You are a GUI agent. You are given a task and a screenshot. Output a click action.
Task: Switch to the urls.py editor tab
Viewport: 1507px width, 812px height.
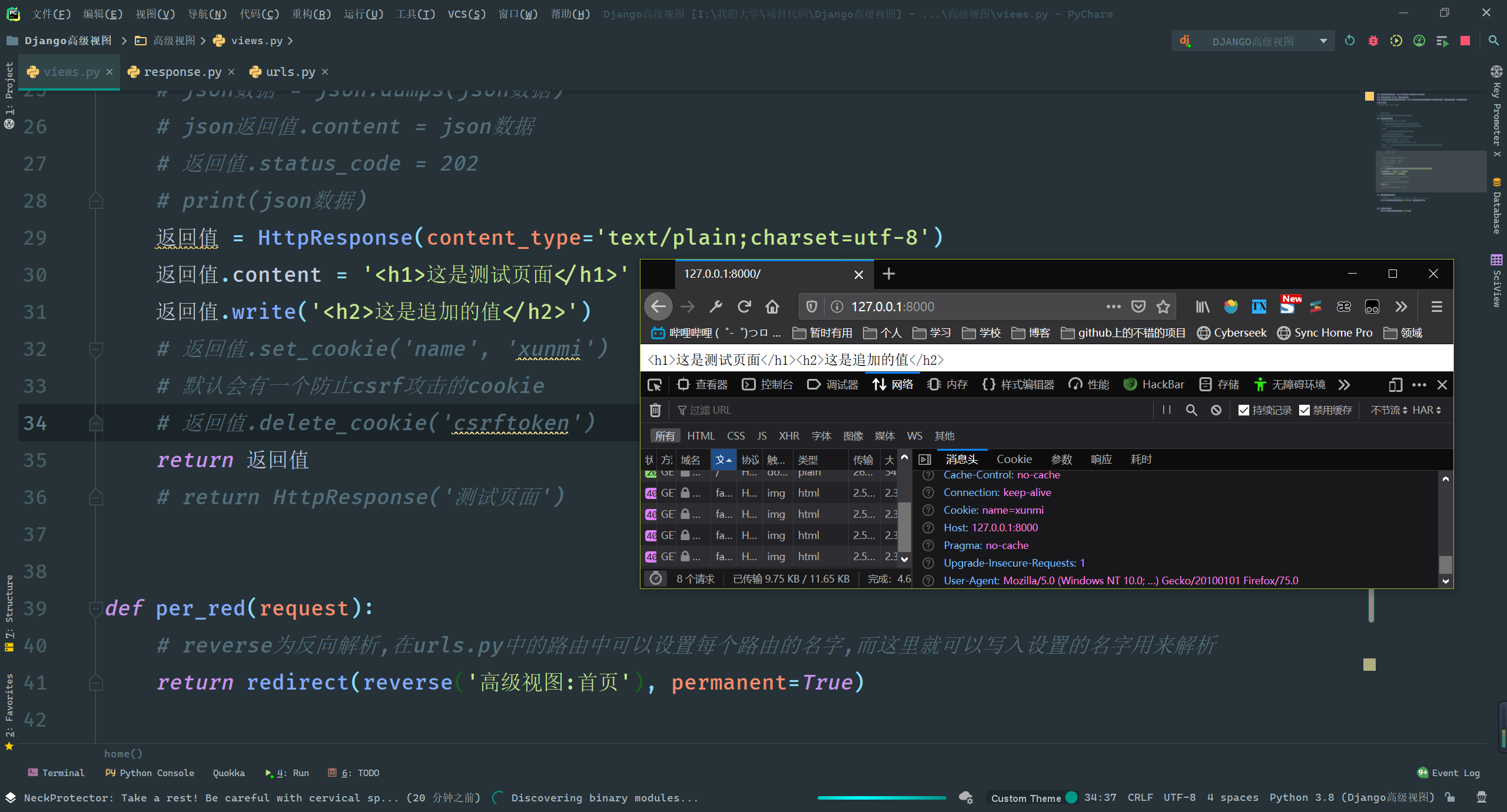(x=290, y=72)
